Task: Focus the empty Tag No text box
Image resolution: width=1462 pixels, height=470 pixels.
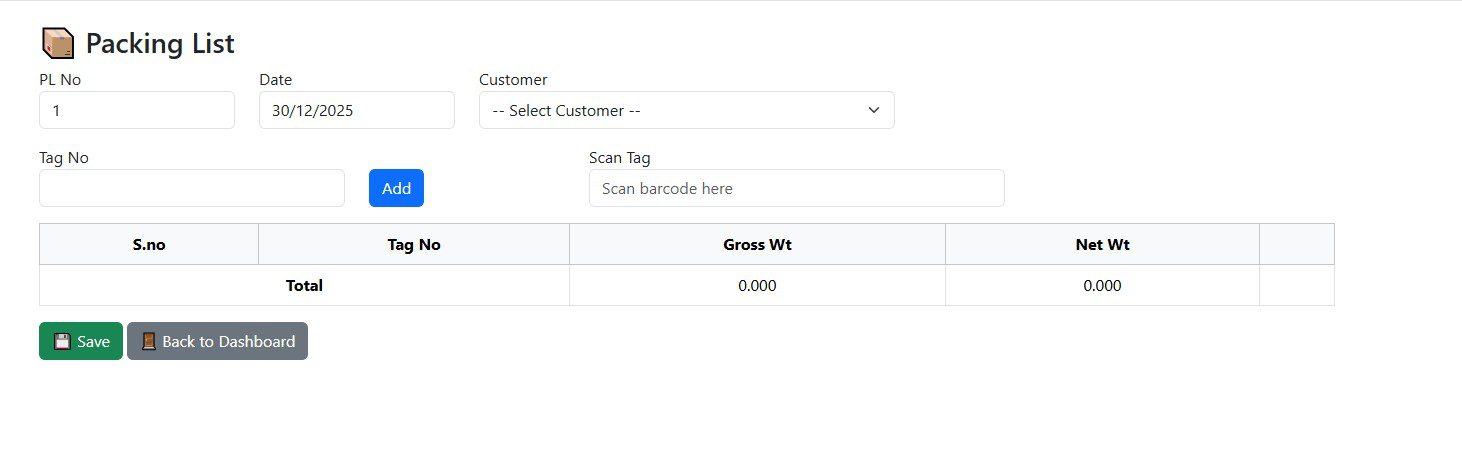Action: point(191,188)
